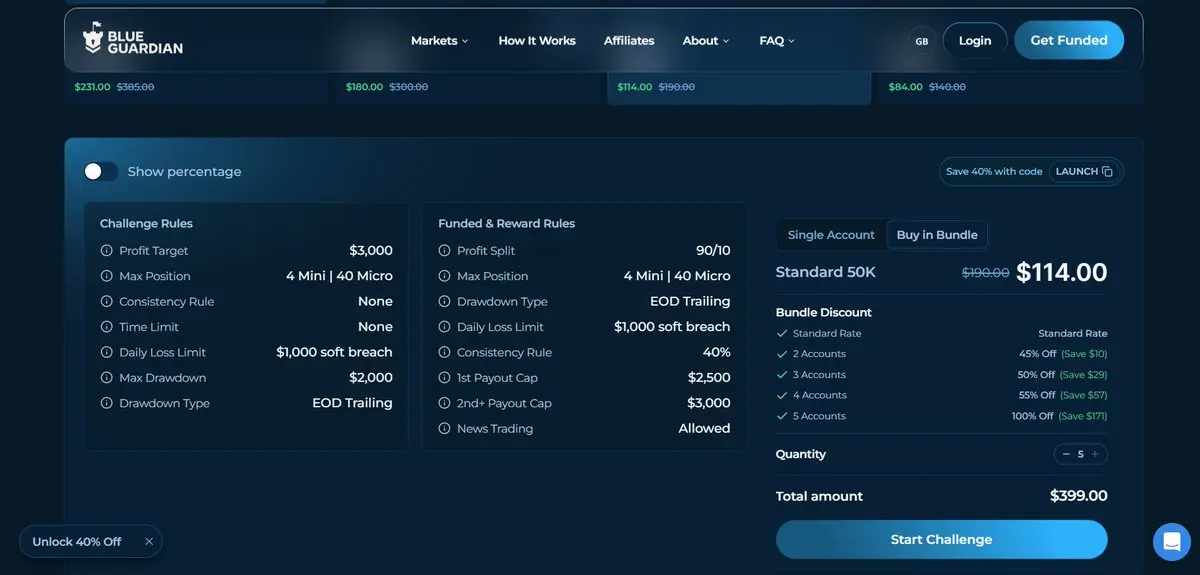Select the Single Account option
Image resolution: width=1200 pixels, height=575 pixels.
[831, 235]
